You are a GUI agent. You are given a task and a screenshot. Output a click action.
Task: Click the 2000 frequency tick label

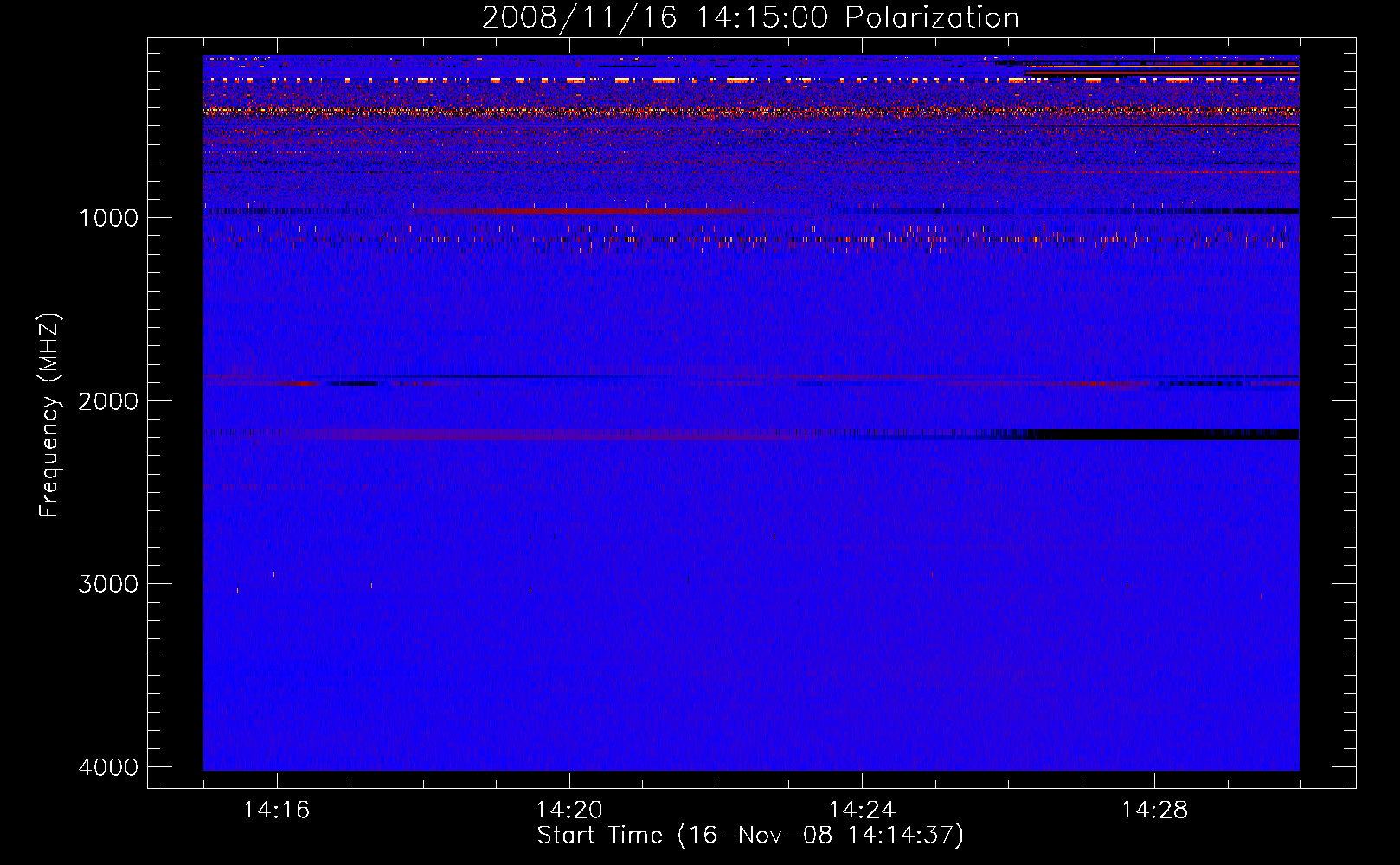pos(108,400)
